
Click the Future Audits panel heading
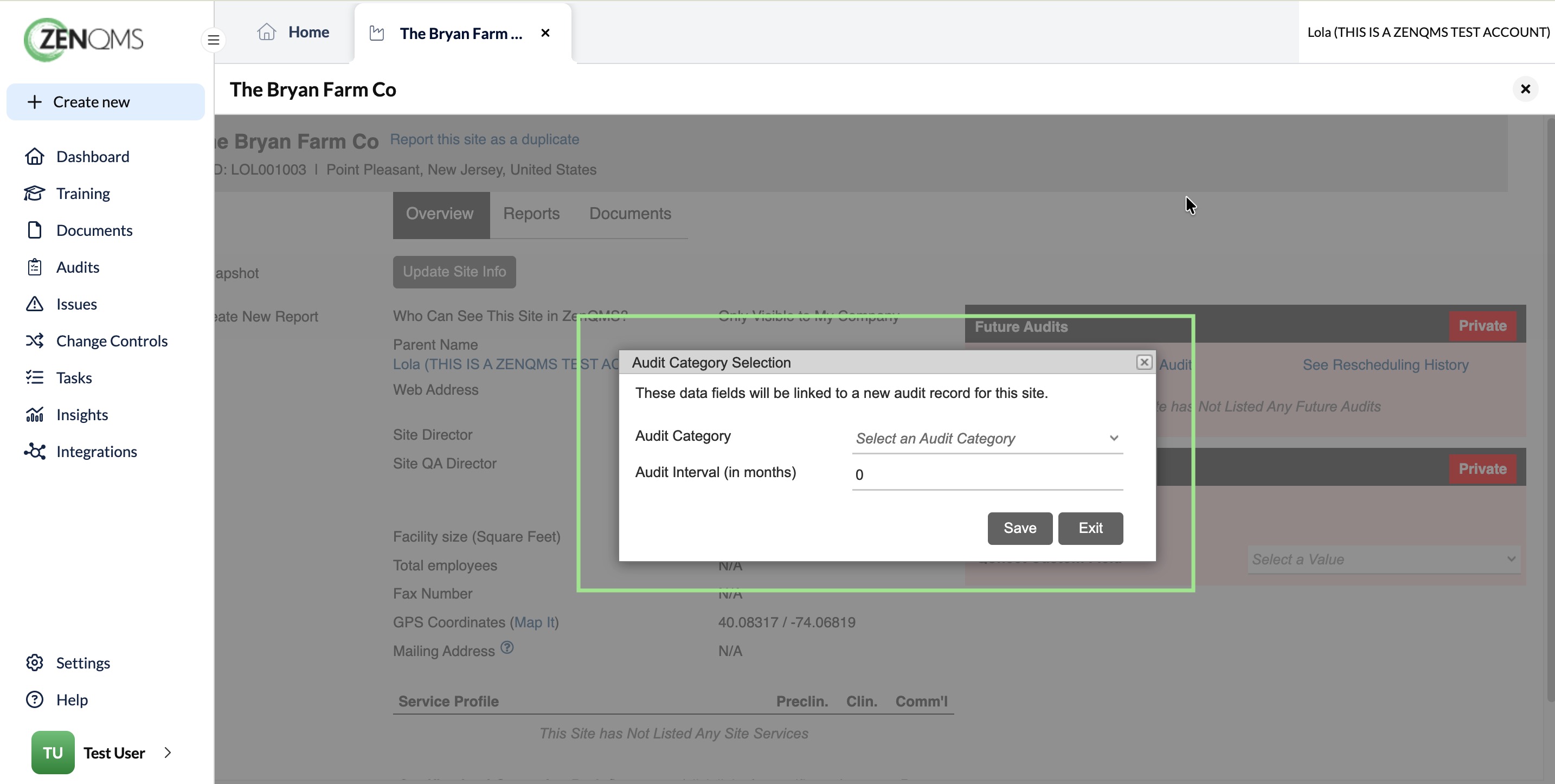[x=1021, y=326]
